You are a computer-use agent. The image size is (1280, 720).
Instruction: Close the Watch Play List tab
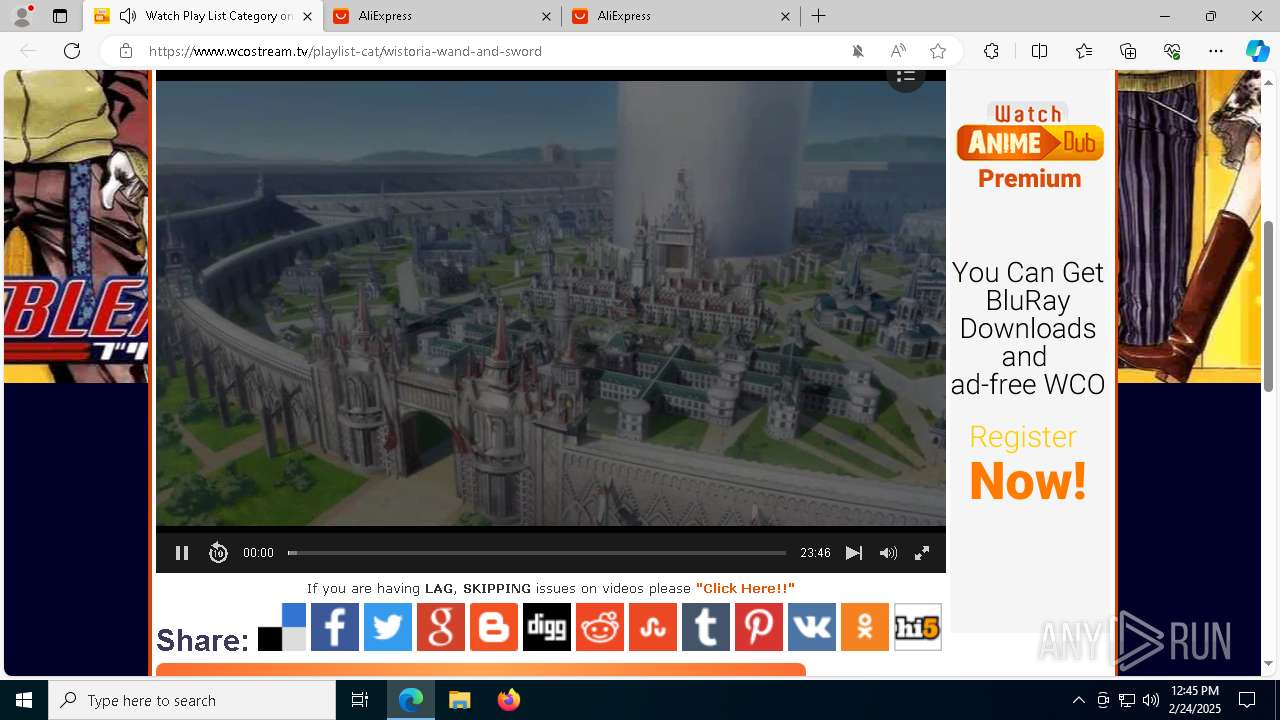pyautogui.click(x=307, y=16)
